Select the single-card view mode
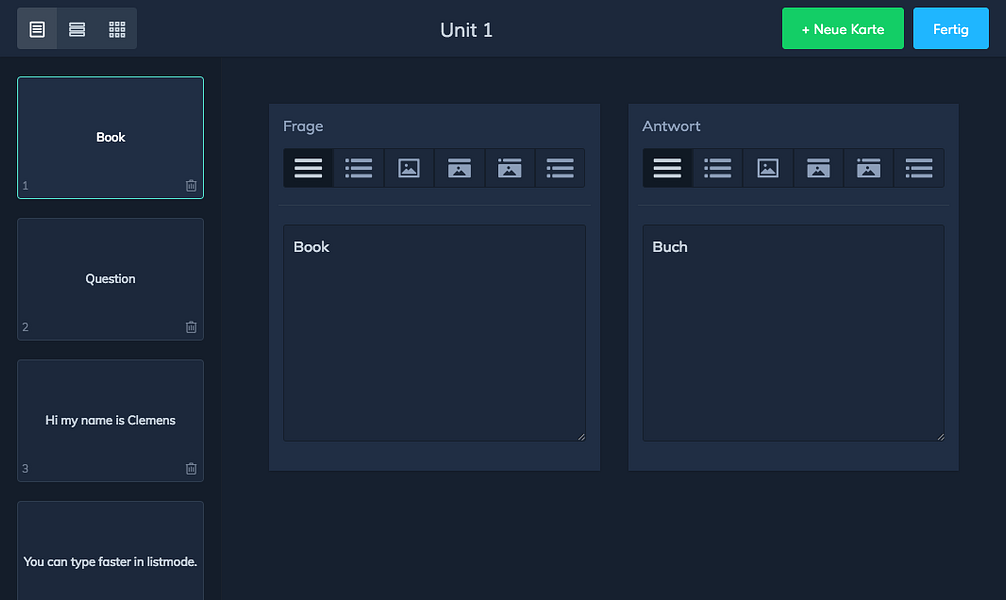This screenshot has height=600, width=1006. (37, 28)
